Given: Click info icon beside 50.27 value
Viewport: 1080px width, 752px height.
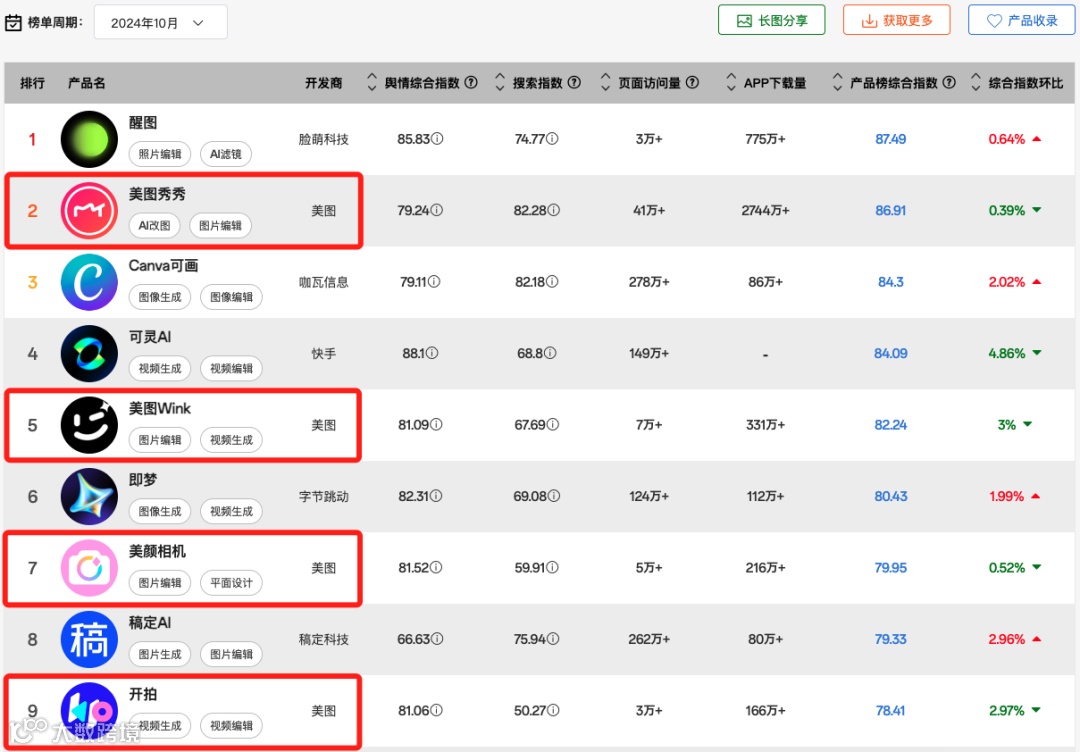Looking at the screenshot, I should coord(554,710).
